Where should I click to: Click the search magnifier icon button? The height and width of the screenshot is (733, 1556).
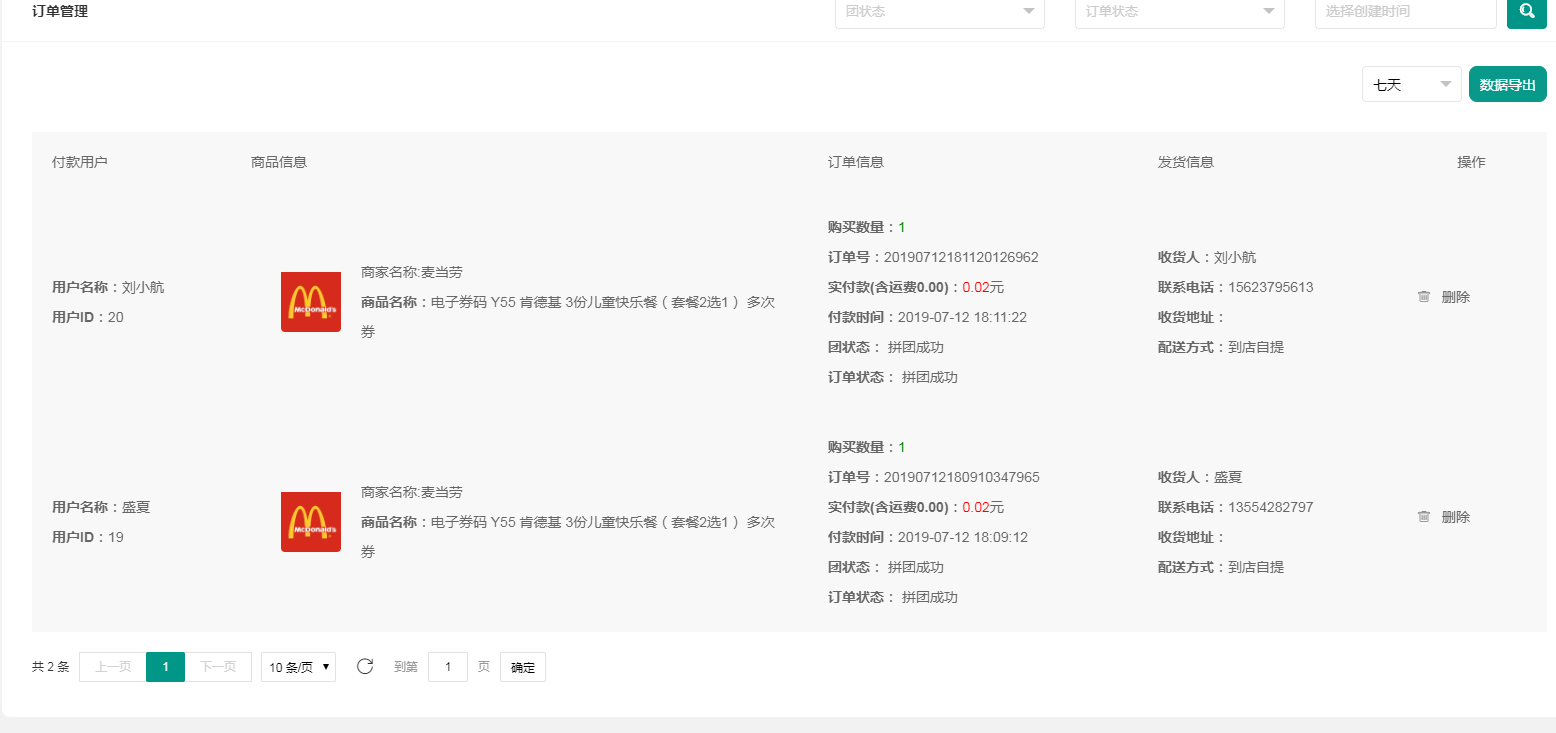(1526, 12)
